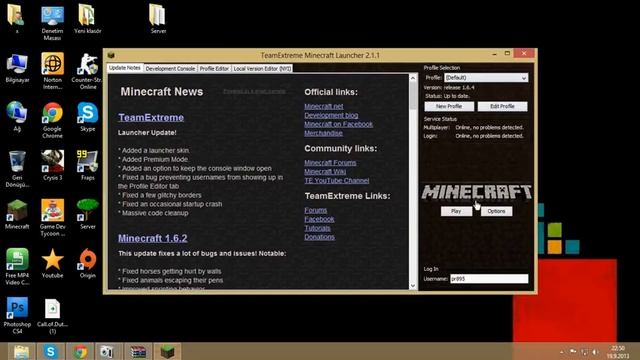Open the Merchandise link
640x360 pixels.
[x=323, y=133]
